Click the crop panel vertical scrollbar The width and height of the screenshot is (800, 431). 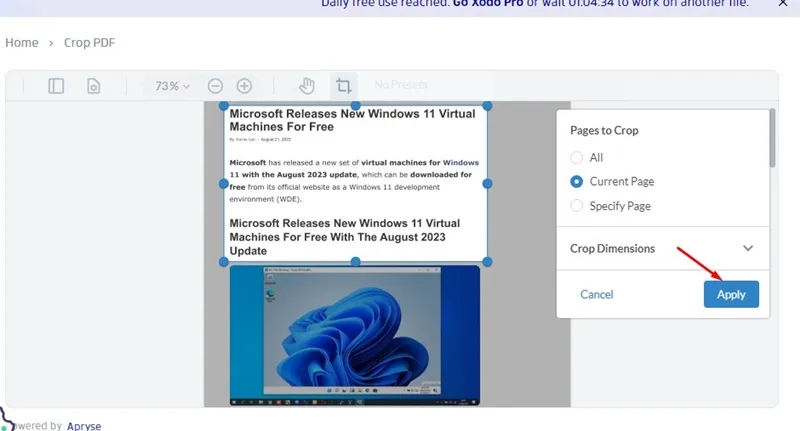(772, 138)
